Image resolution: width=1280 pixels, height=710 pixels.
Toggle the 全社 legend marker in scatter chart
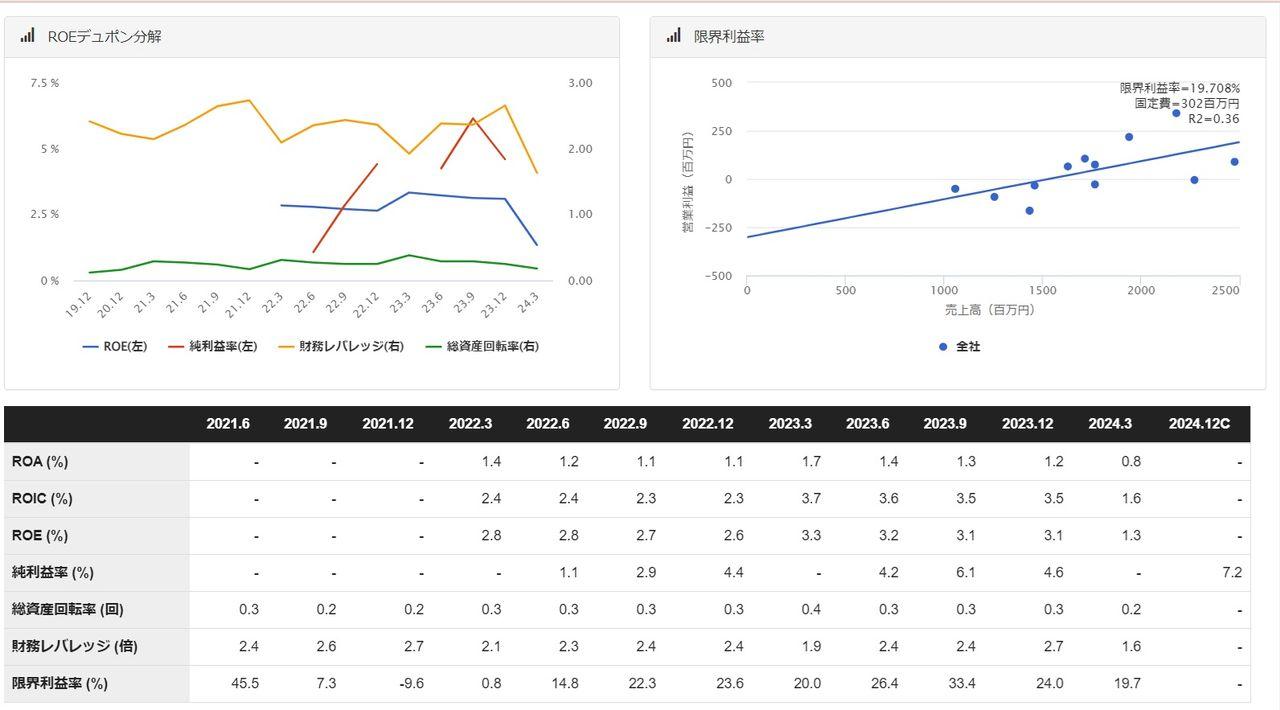point(958,347)
